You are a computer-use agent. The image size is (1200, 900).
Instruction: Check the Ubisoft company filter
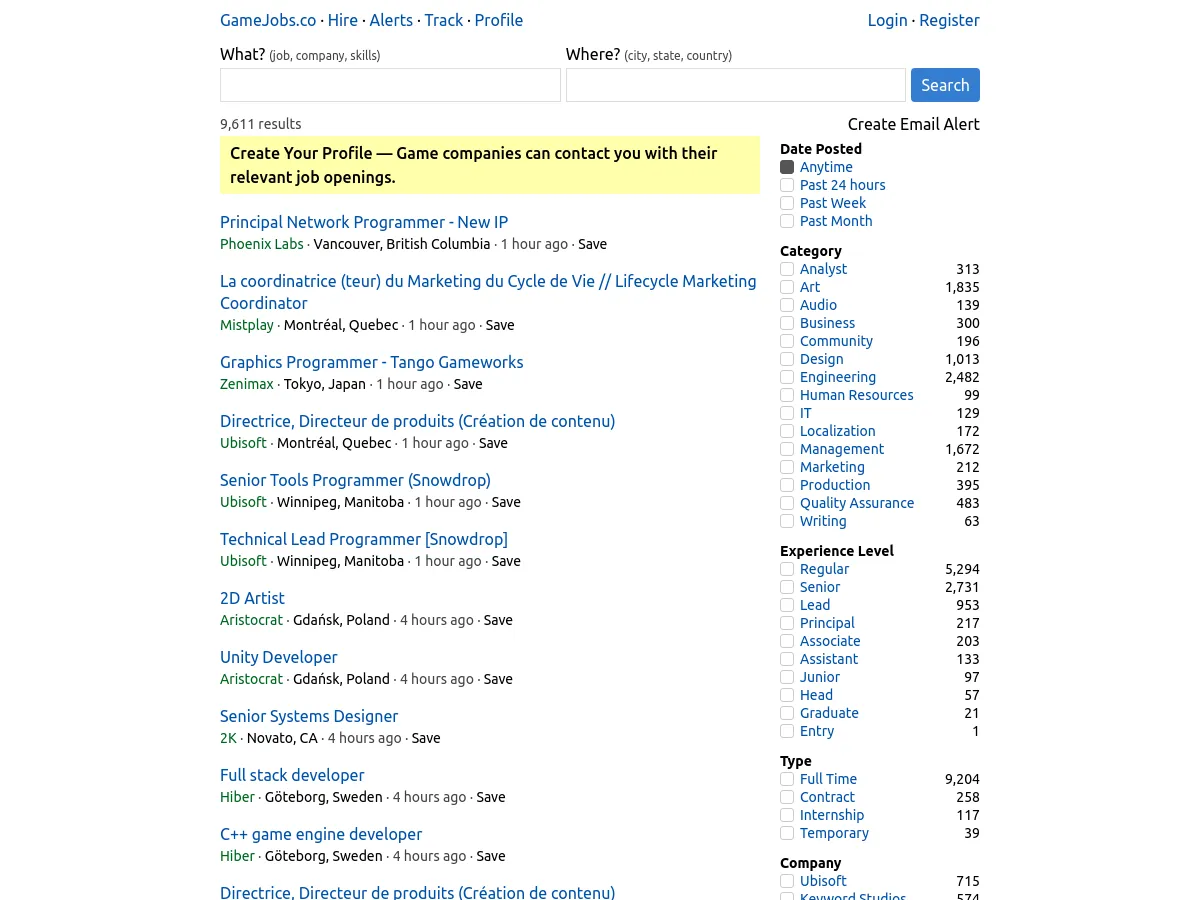[x=787, y=881]
